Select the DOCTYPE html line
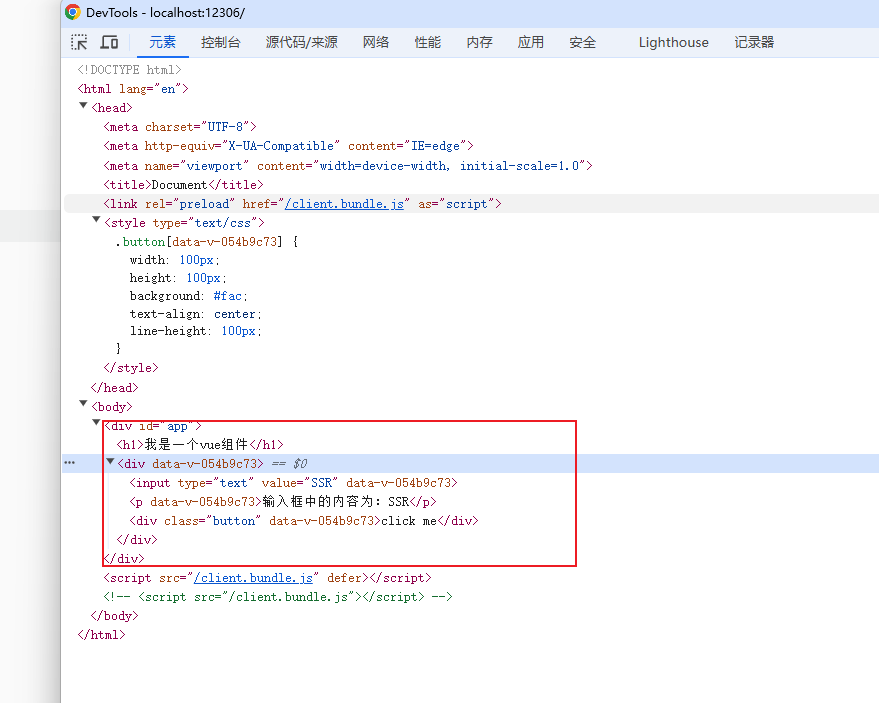This screenshot has width=879, height=703. 129,70
